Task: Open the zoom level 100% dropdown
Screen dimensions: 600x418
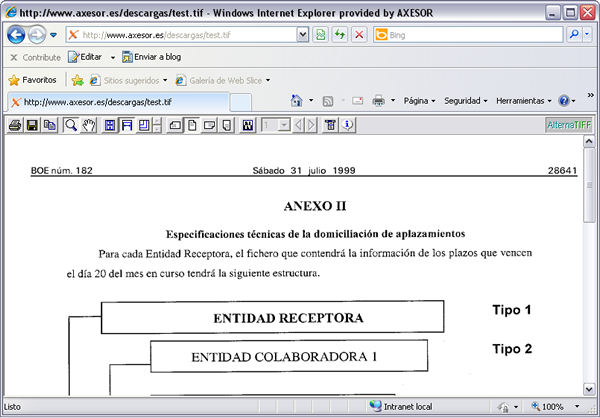Action: click(x=586, y=407)
